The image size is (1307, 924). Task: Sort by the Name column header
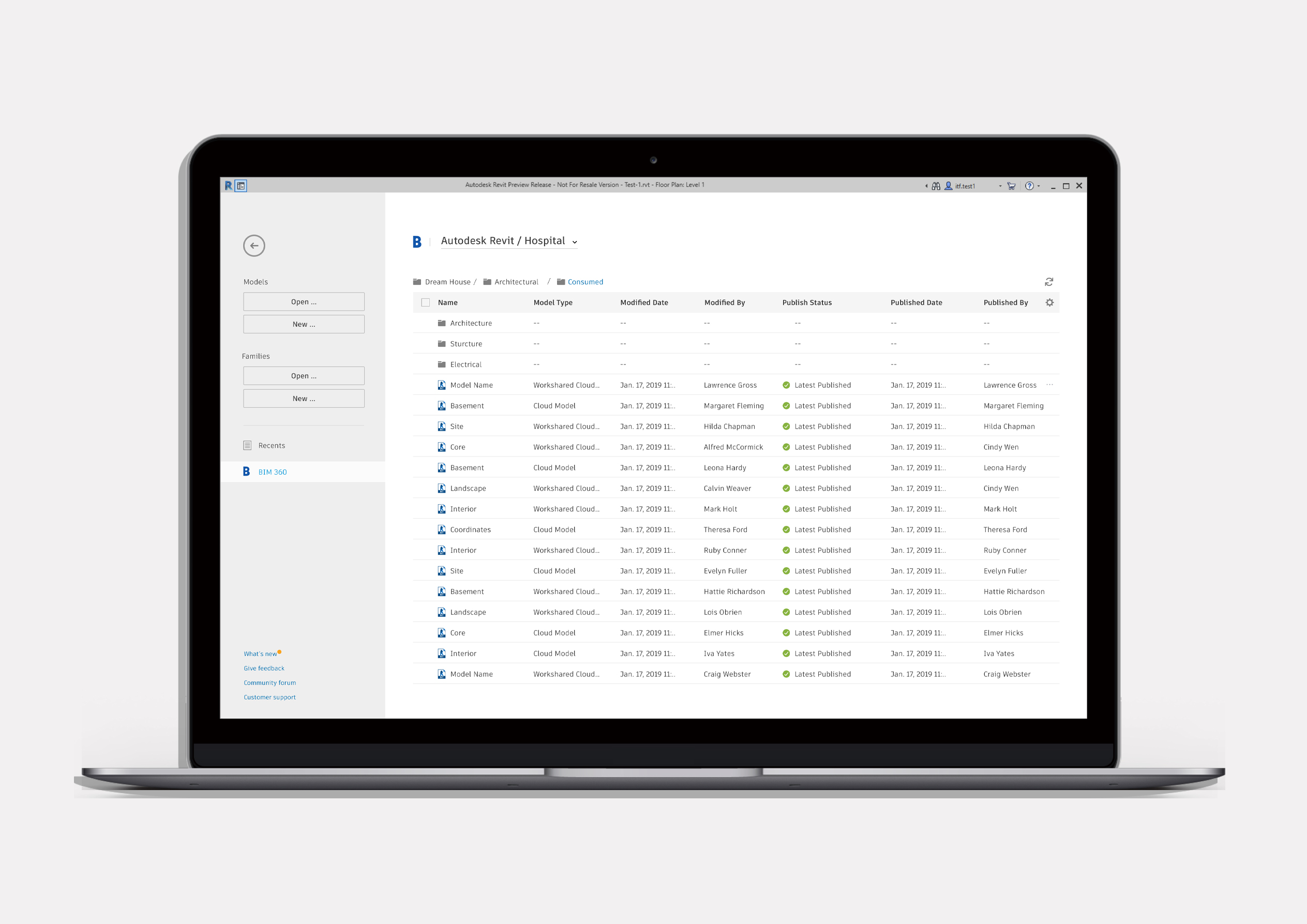tap(448, 302)
